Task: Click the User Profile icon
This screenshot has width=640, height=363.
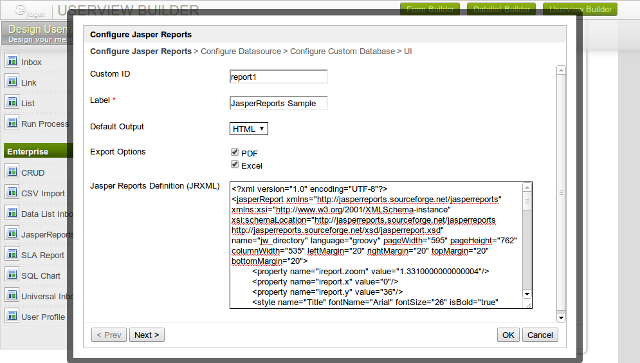Action: pos(12,316)
